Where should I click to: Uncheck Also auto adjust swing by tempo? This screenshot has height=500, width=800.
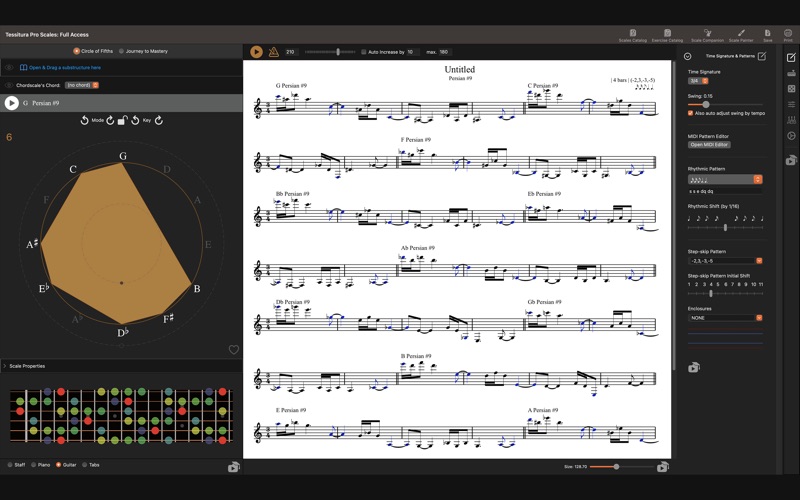690,113
